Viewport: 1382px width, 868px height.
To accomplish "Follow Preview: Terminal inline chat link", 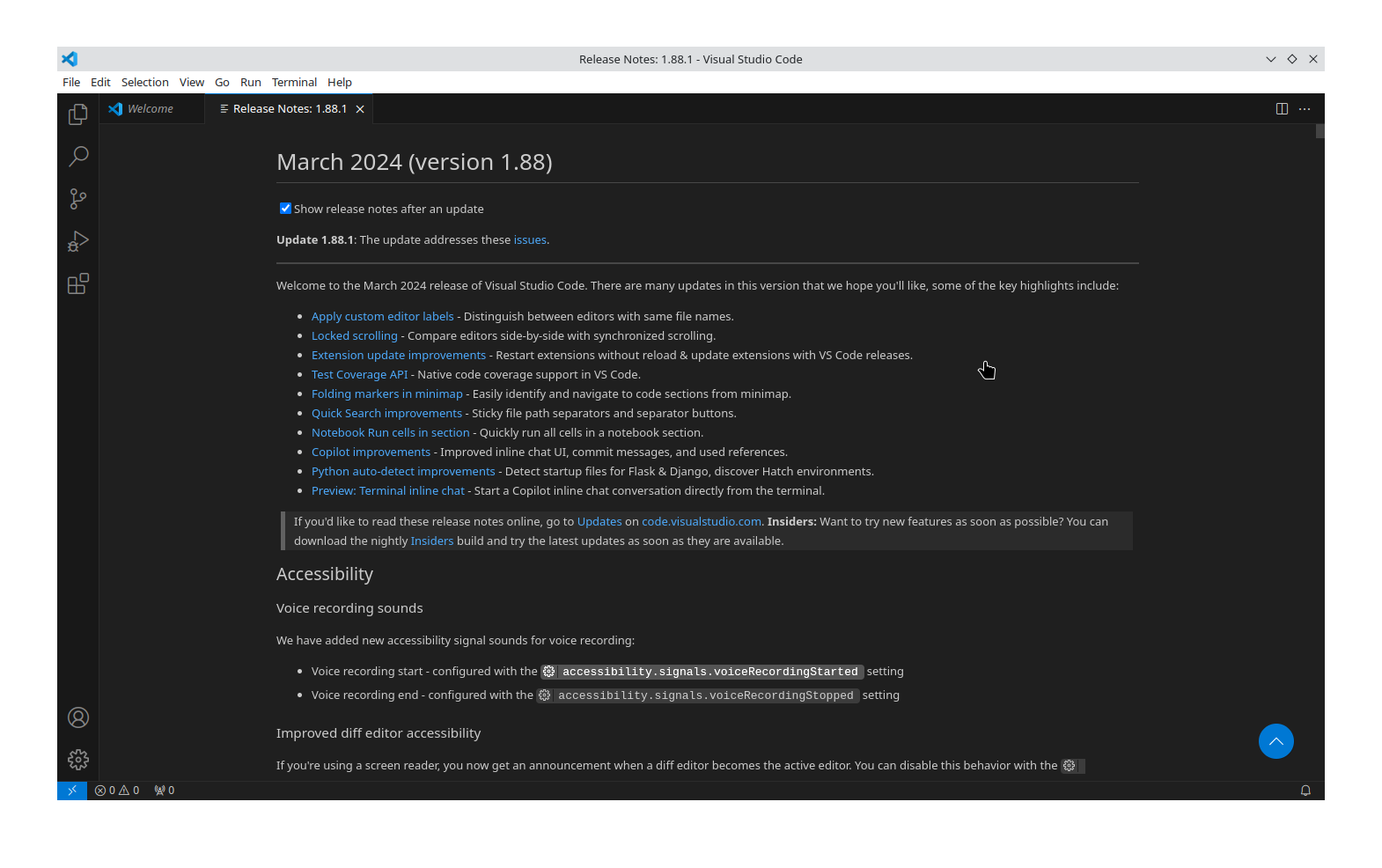I will pyautogui.click(x=388, y=491).
